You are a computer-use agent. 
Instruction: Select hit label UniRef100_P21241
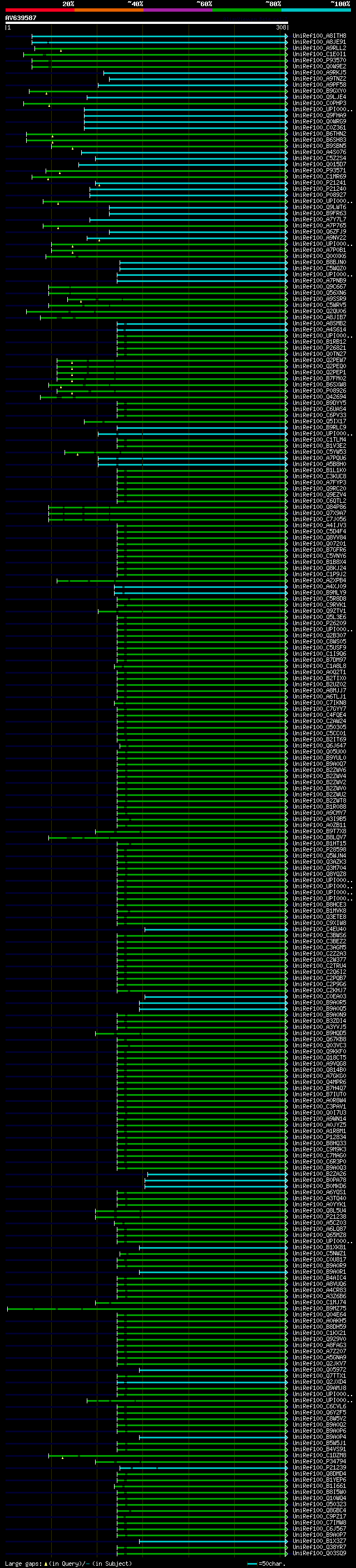click(x=319, y=182)
